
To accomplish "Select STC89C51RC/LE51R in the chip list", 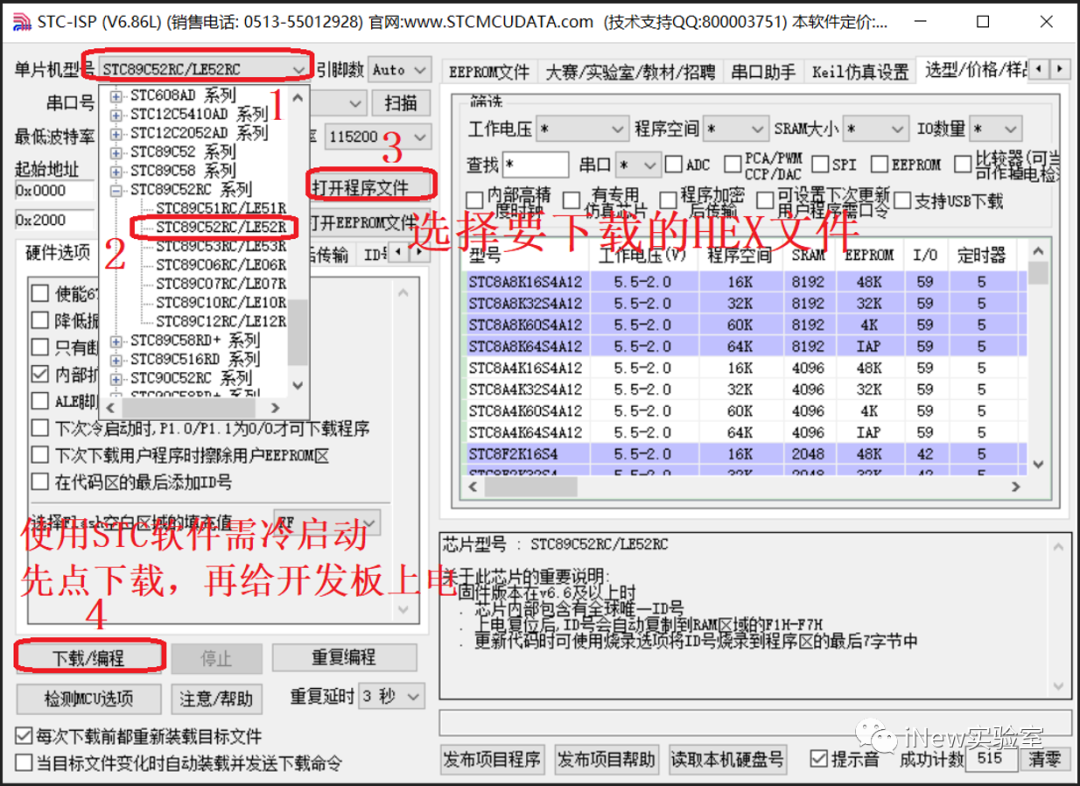I will point(221,208).
